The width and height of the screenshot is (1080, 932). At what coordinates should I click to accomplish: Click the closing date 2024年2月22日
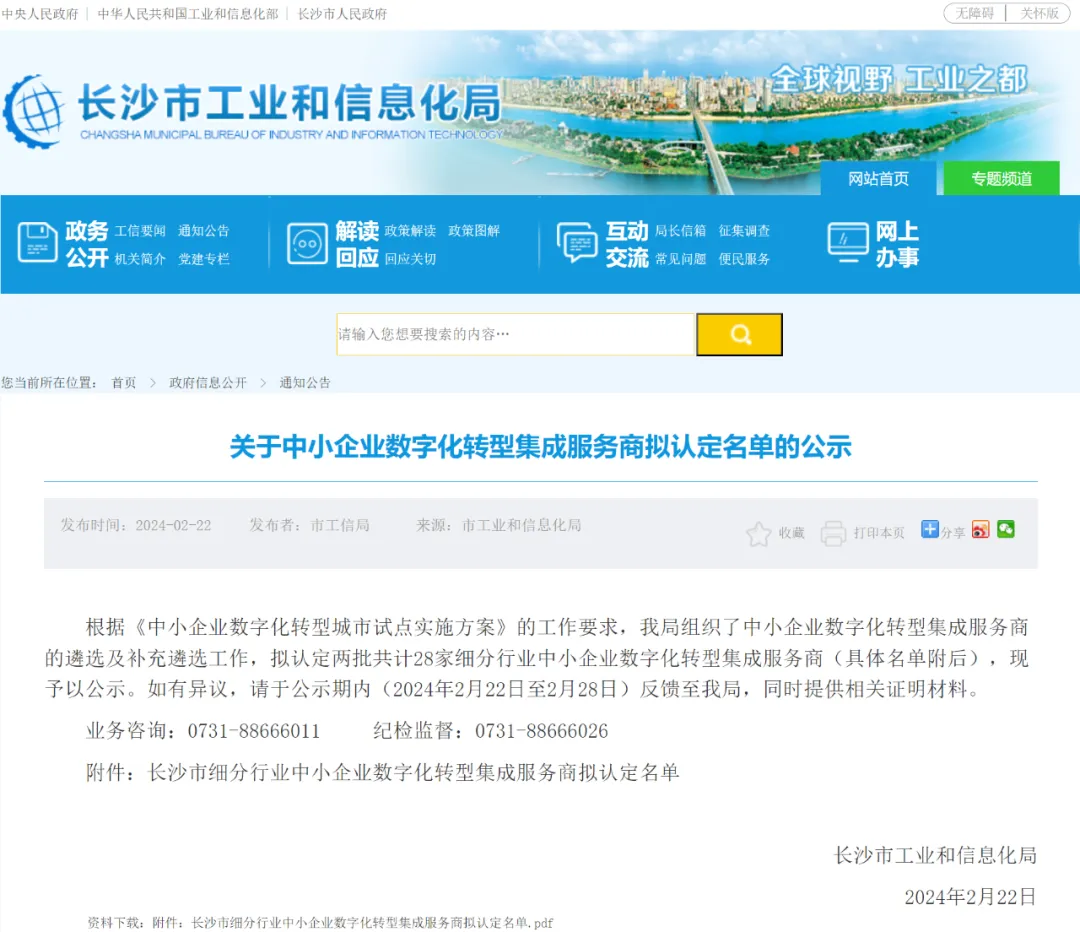point(970,897)
